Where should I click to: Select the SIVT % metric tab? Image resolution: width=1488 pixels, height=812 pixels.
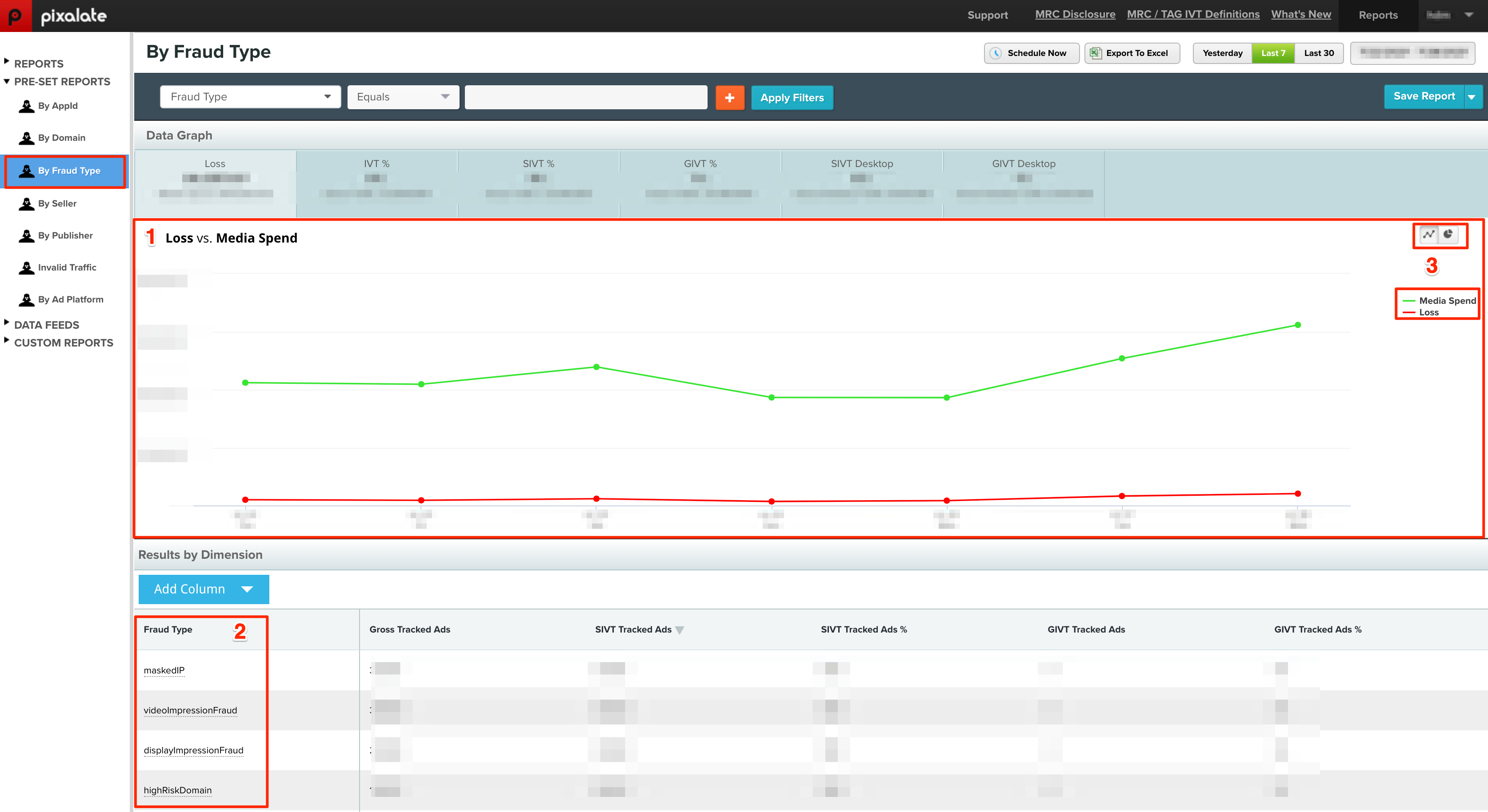point(538,184)
